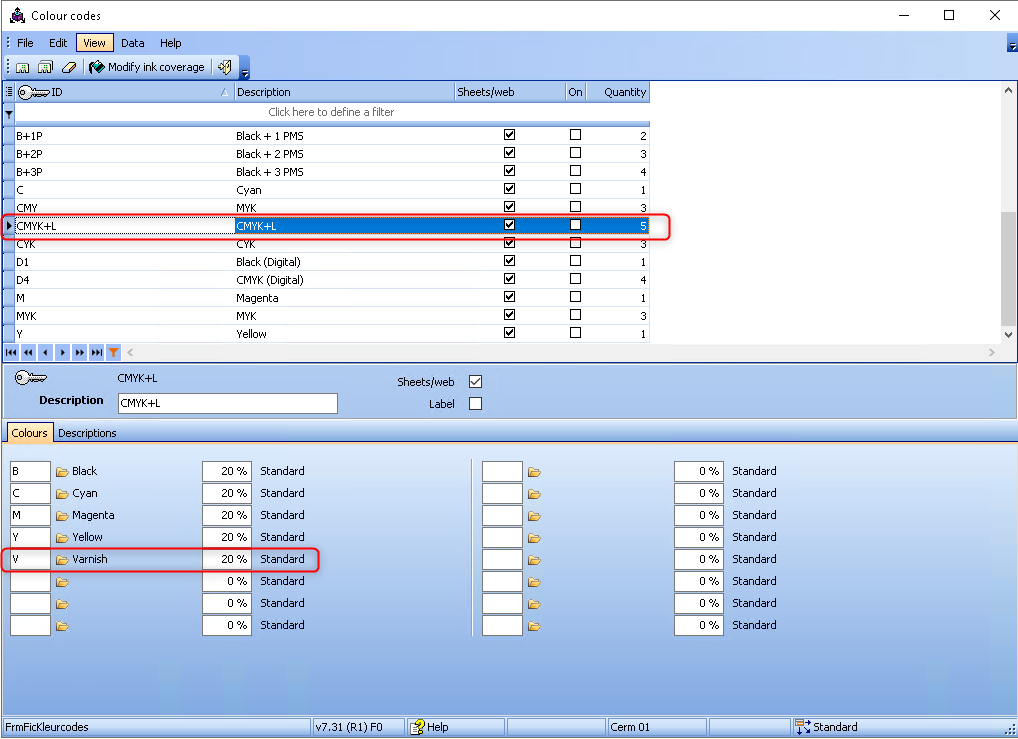Jump to the first record
This screenshot has height=739, width=1018.
[11, 353]
